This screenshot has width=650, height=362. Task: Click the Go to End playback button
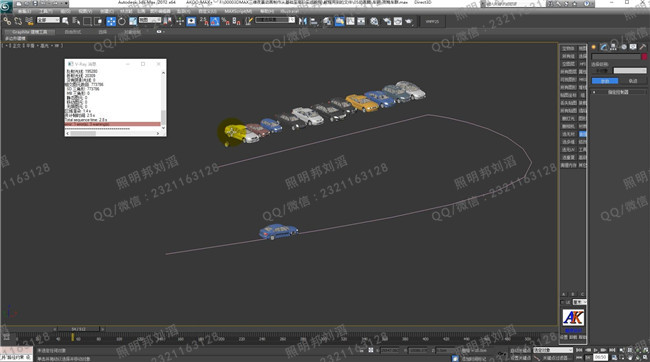(612, 350)
